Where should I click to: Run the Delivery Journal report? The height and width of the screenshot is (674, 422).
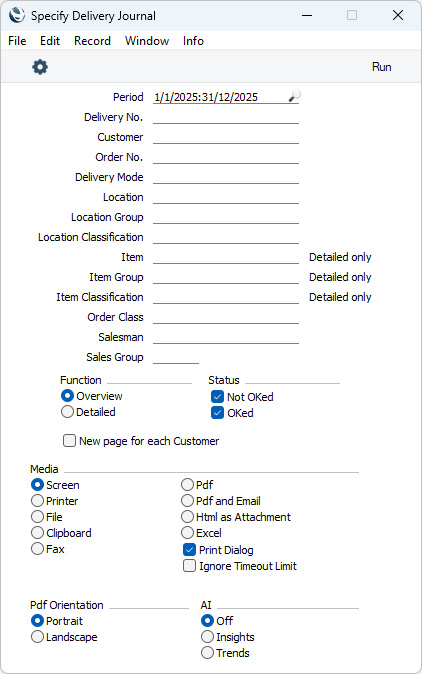tap(382, 67)
